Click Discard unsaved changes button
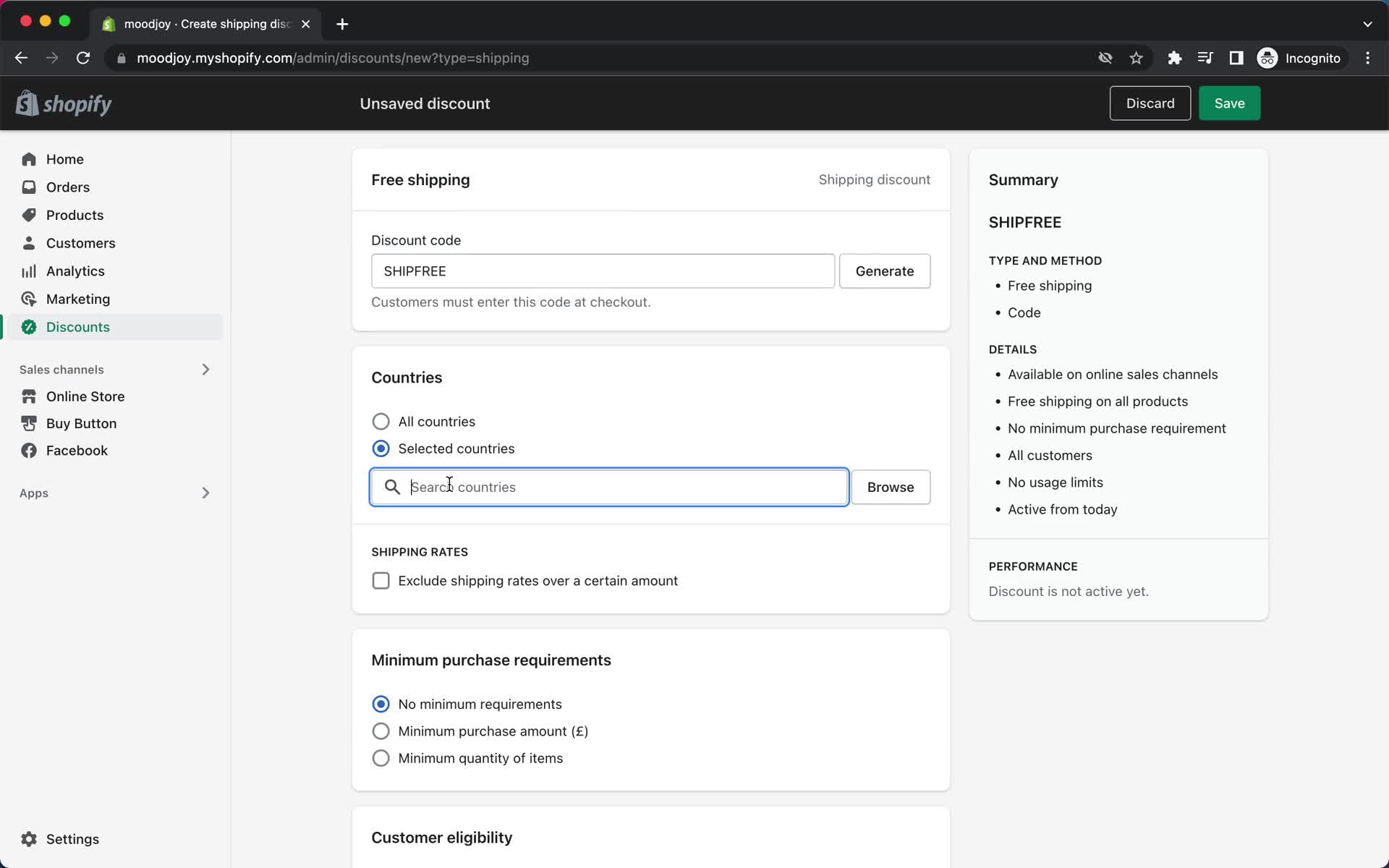The height and width of the screenshot is (868, 1389). [x=1150, y=103]
